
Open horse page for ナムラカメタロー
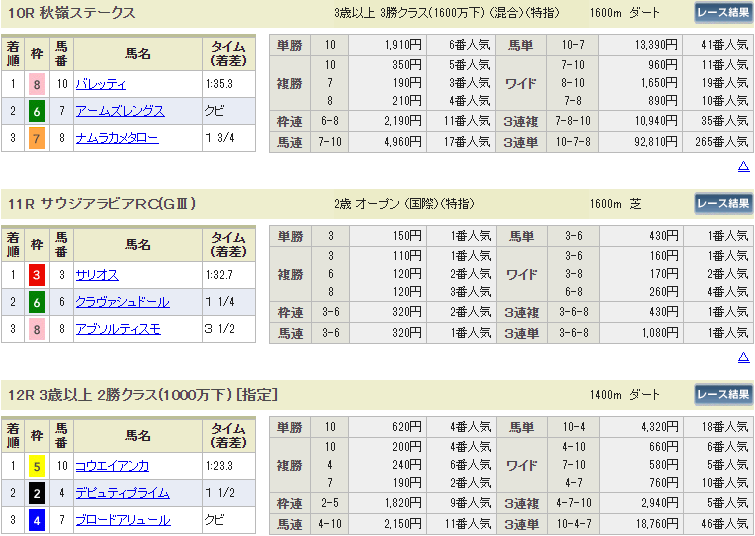[117, 138]
